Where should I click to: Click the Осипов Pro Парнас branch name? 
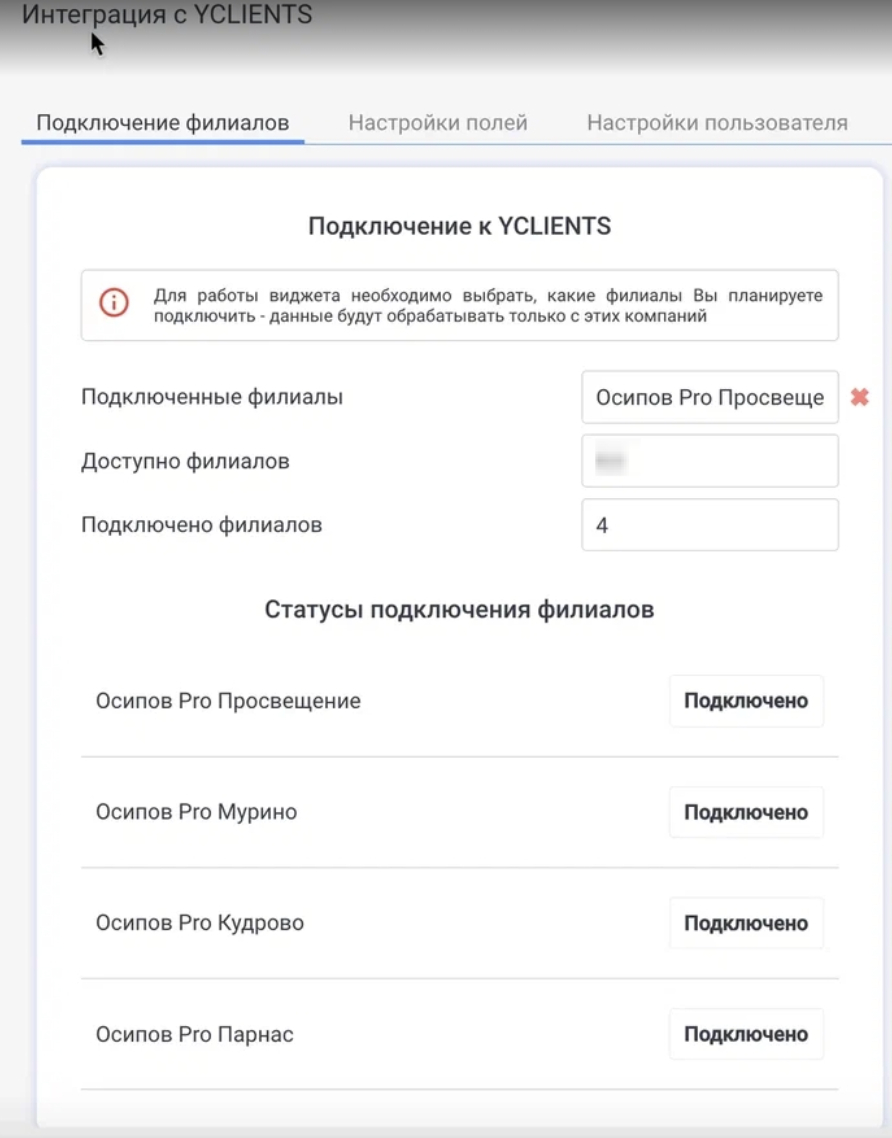pos(195,1034)
